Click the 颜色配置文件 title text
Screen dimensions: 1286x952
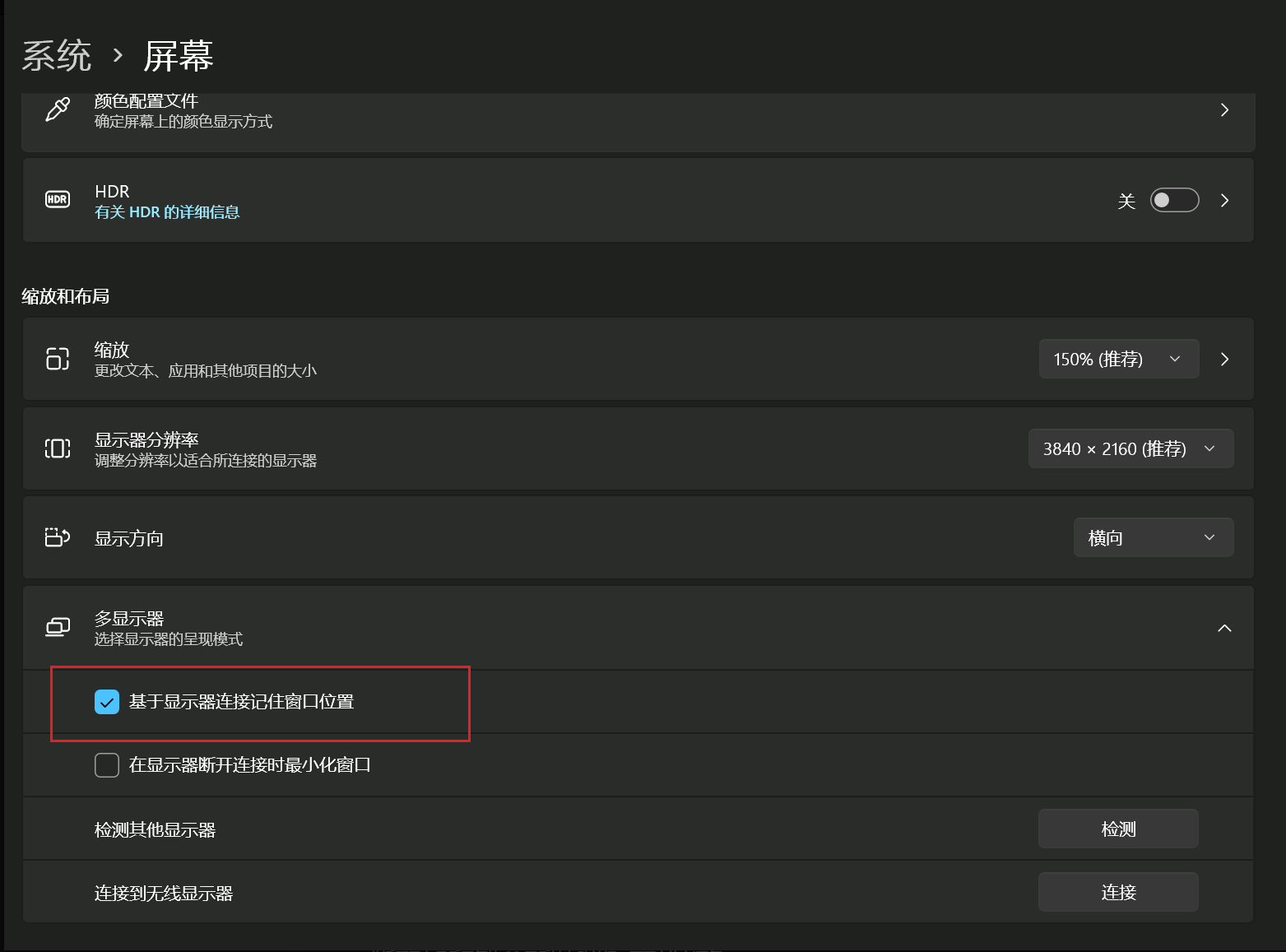coord(146,100)
